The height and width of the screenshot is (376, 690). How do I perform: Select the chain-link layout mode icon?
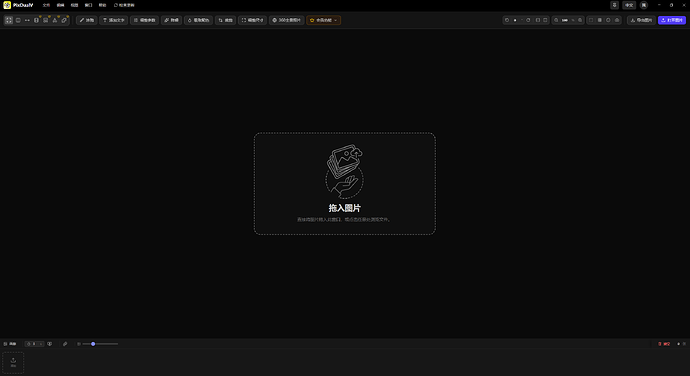64,20
